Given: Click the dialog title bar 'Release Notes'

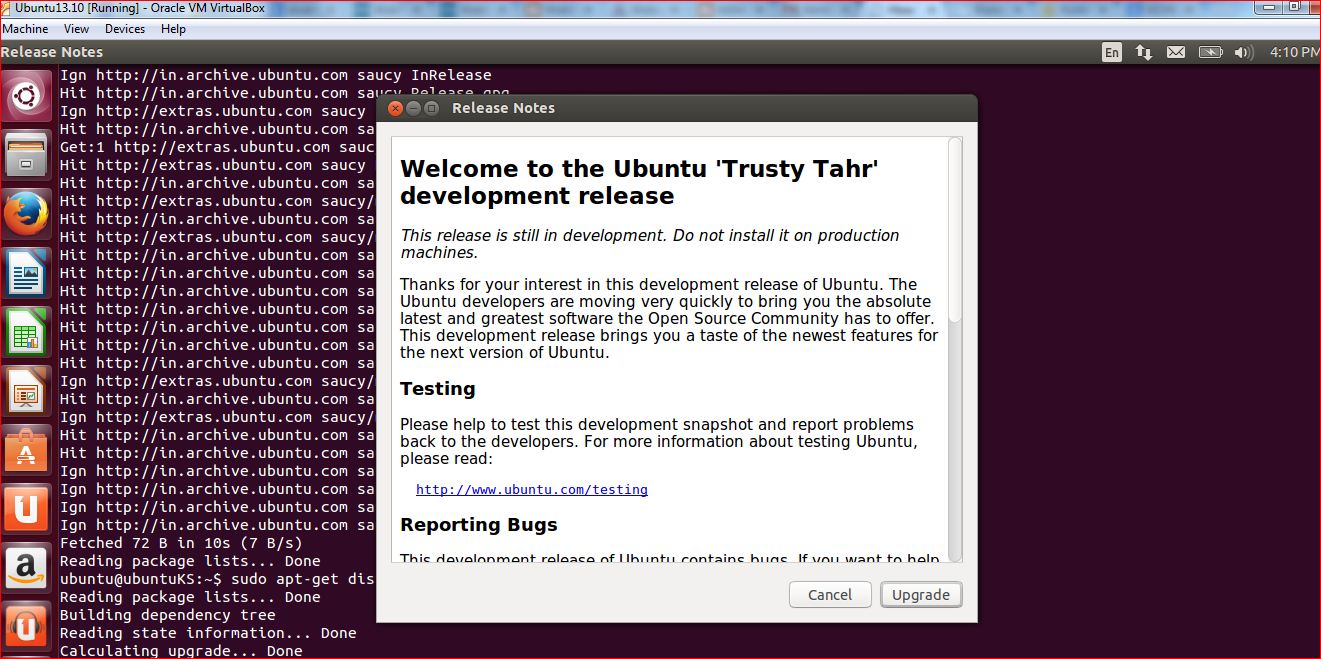Looking at the screenshot, I should (x=503, y=108).
